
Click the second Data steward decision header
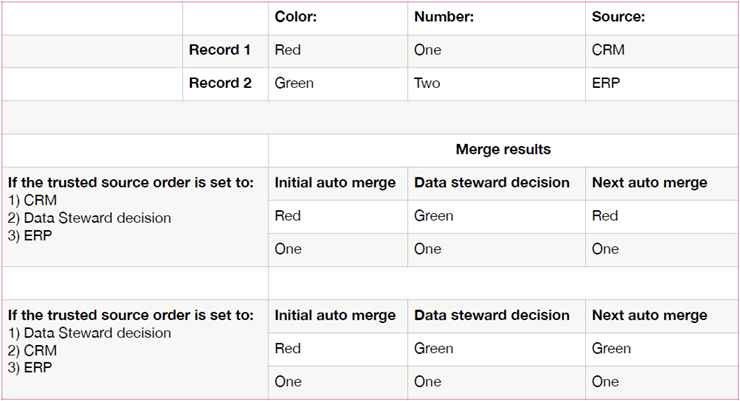click(491, 315)
